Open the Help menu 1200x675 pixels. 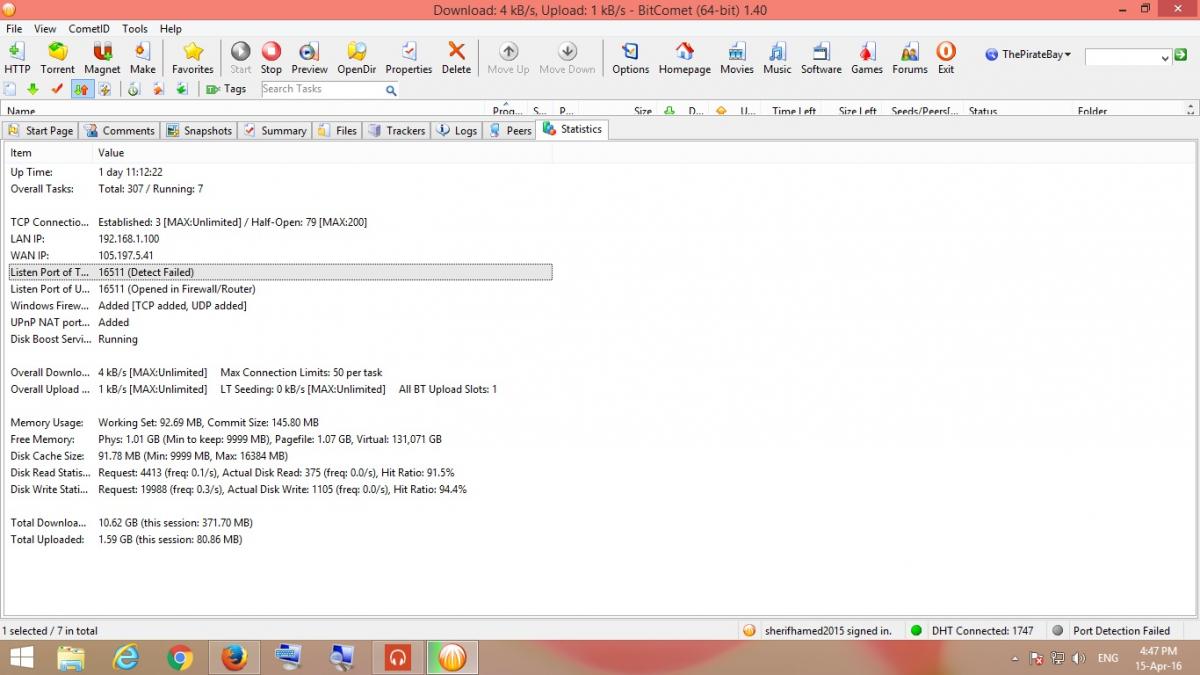[171, 29]
